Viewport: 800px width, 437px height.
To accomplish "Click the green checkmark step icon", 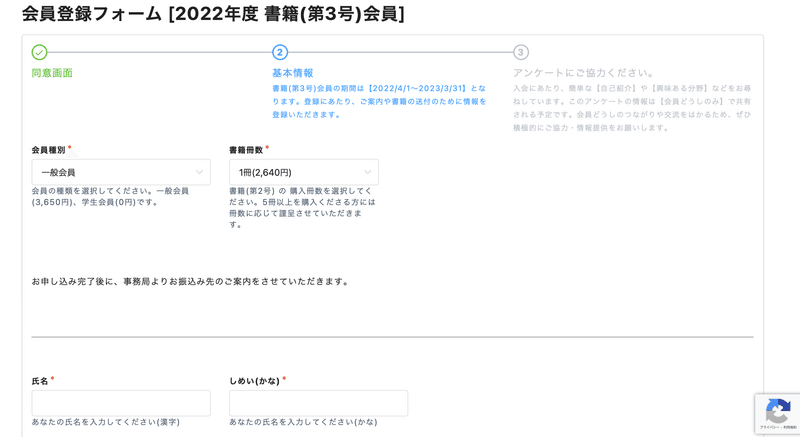I will click(39, 52).
